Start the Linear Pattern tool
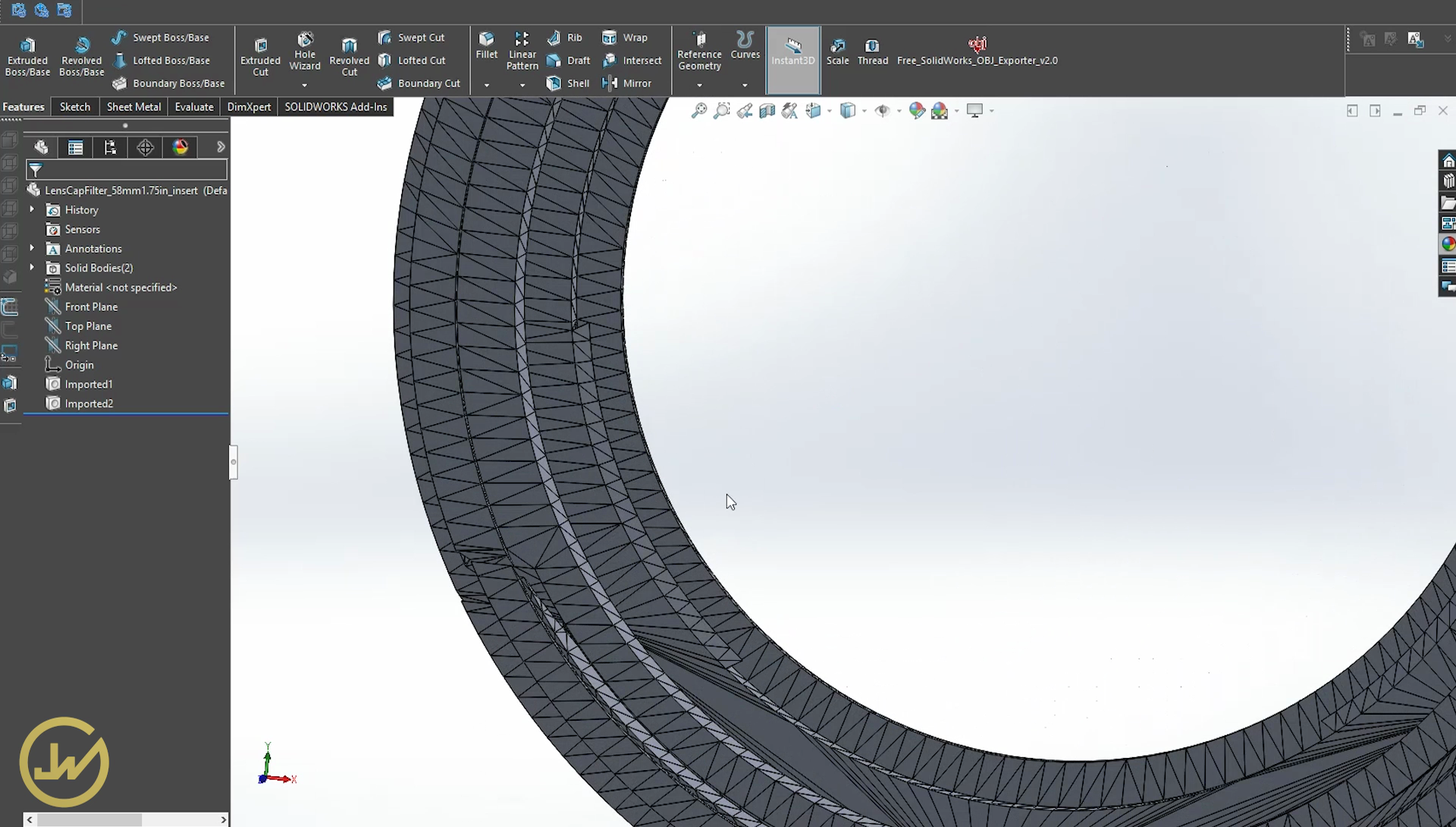Image resolution: width=1456 pixels, height=827 pixels. point(522,51)
